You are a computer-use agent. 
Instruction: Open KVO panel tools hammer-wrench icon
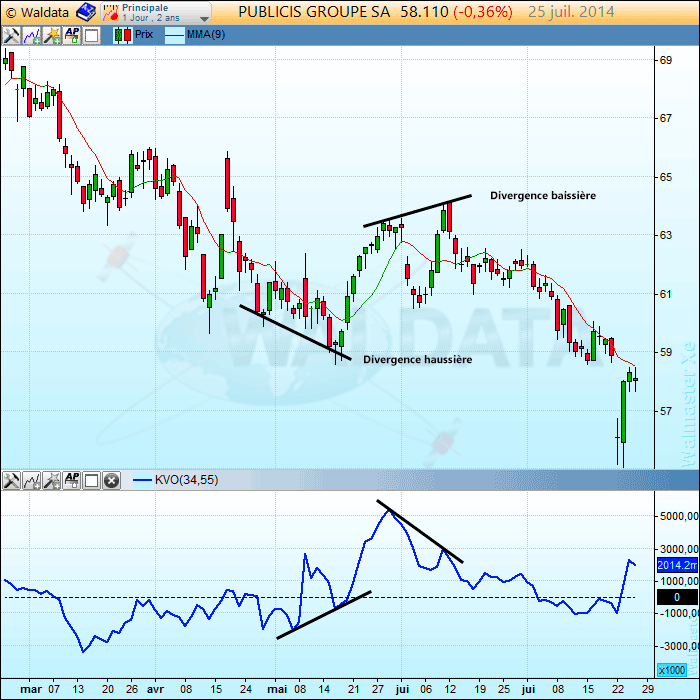click(x=11, y=480)
